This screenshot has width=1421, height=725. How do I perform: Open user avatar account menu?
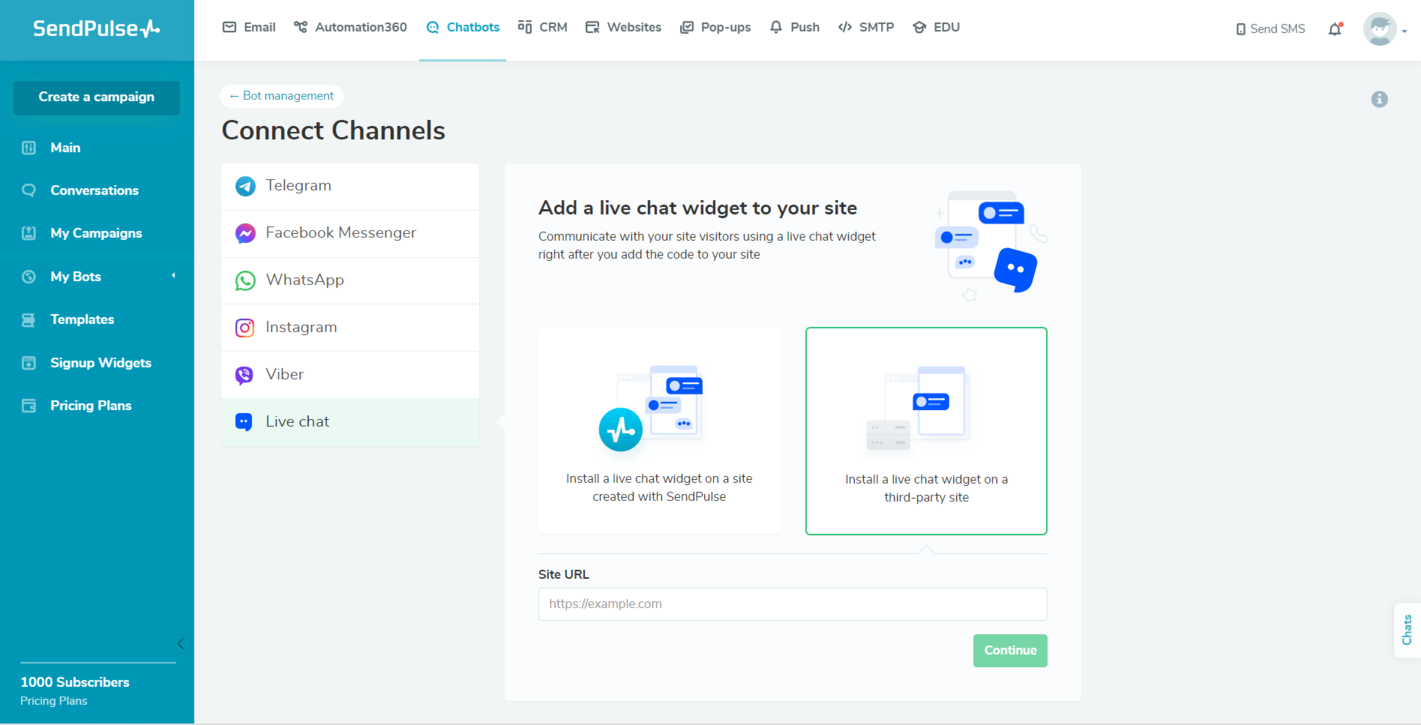[1384, 29]
